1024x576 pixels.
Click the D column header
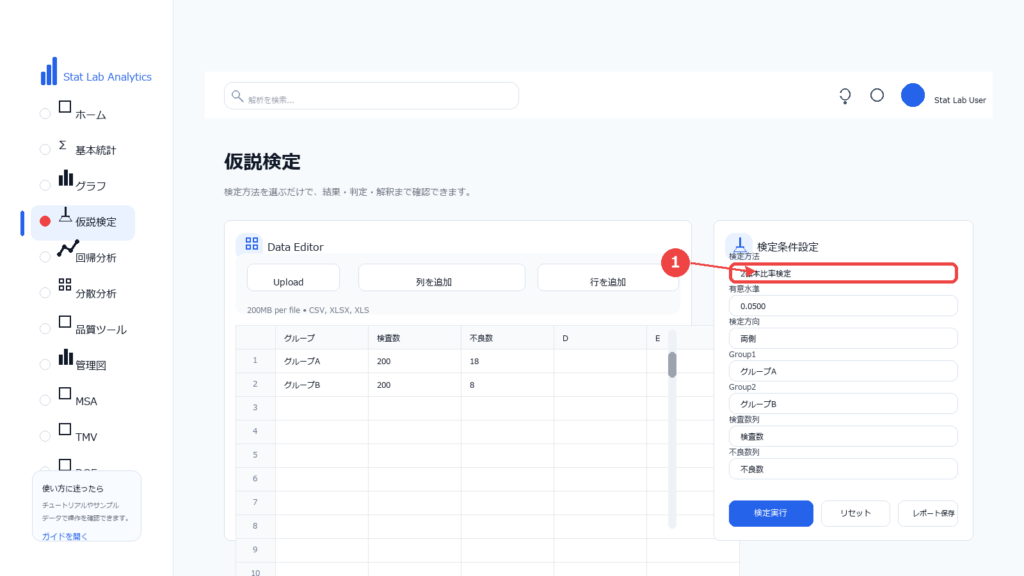pyautogui.click(x=600, y=338)
